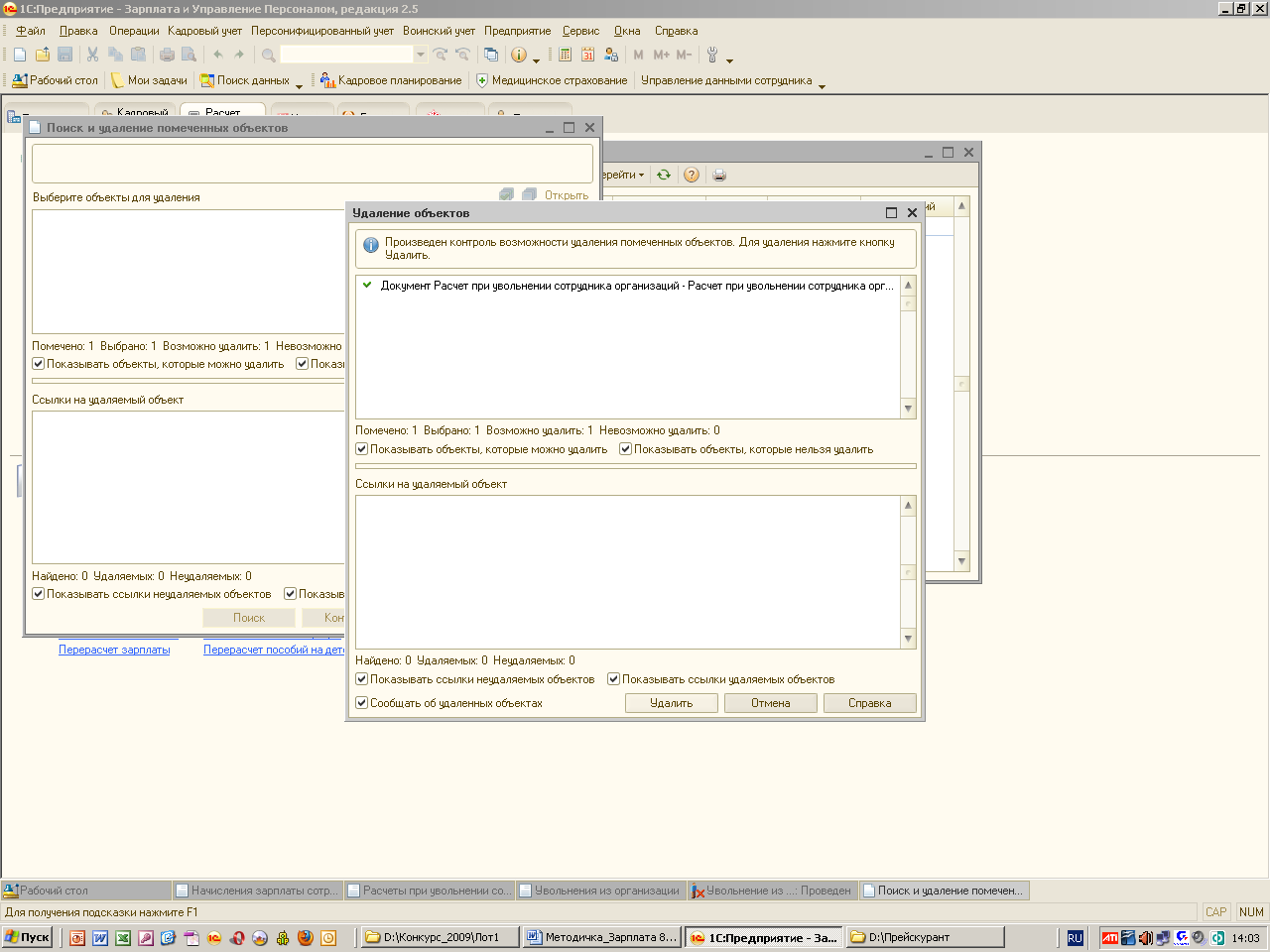Toggle 'Показывать ссылки неудаляемых объектов' in Удаление объектов
This screenshot has width=1270, height=952.
[362, 679]
